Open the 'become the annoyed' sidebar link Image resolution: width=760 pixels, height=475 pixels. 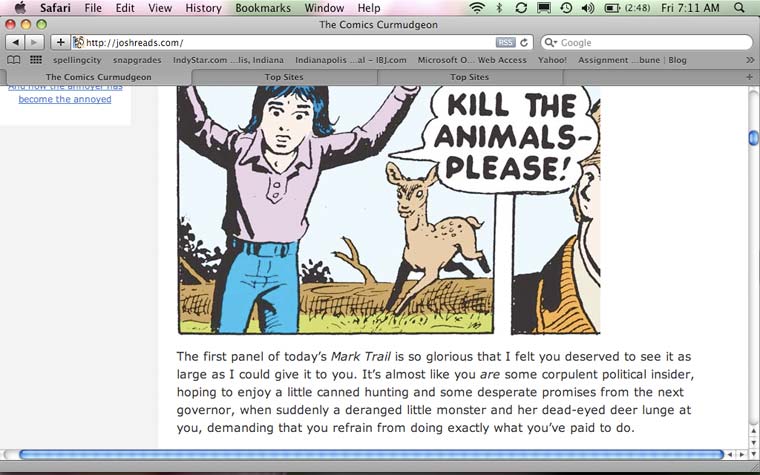(65, 99)
